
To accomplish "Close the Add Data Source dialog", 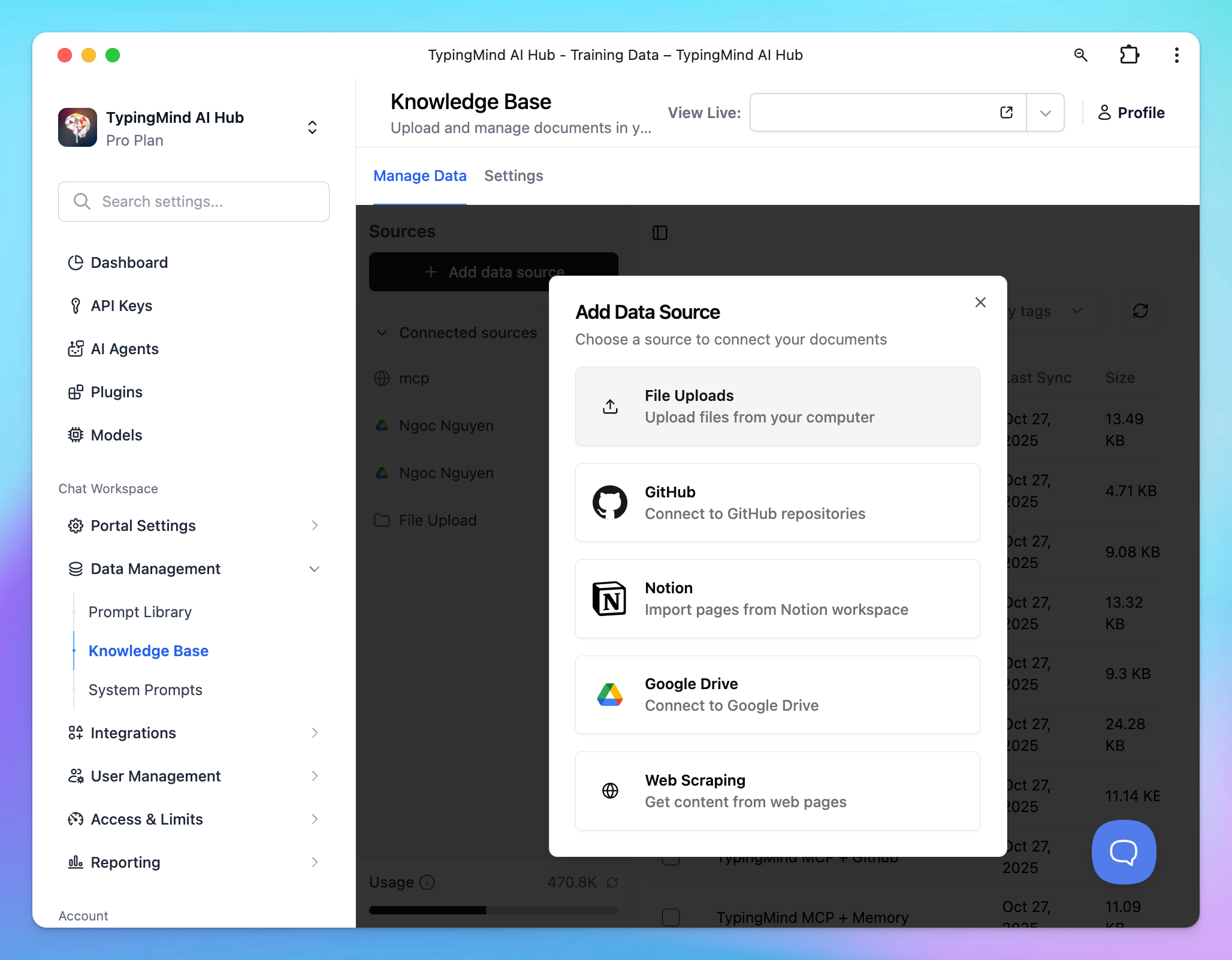I will tap(980, 302).
